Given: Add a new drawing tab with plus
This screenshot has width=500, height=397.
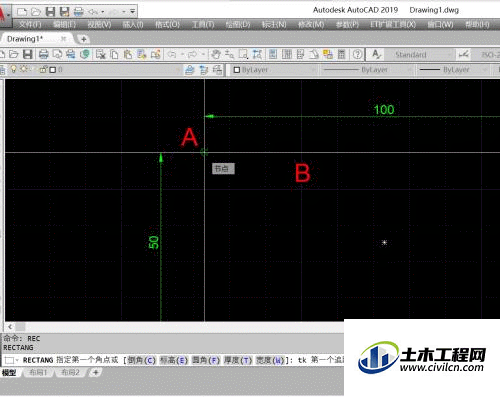Looking at the screenshot, I should click(84, 39).
